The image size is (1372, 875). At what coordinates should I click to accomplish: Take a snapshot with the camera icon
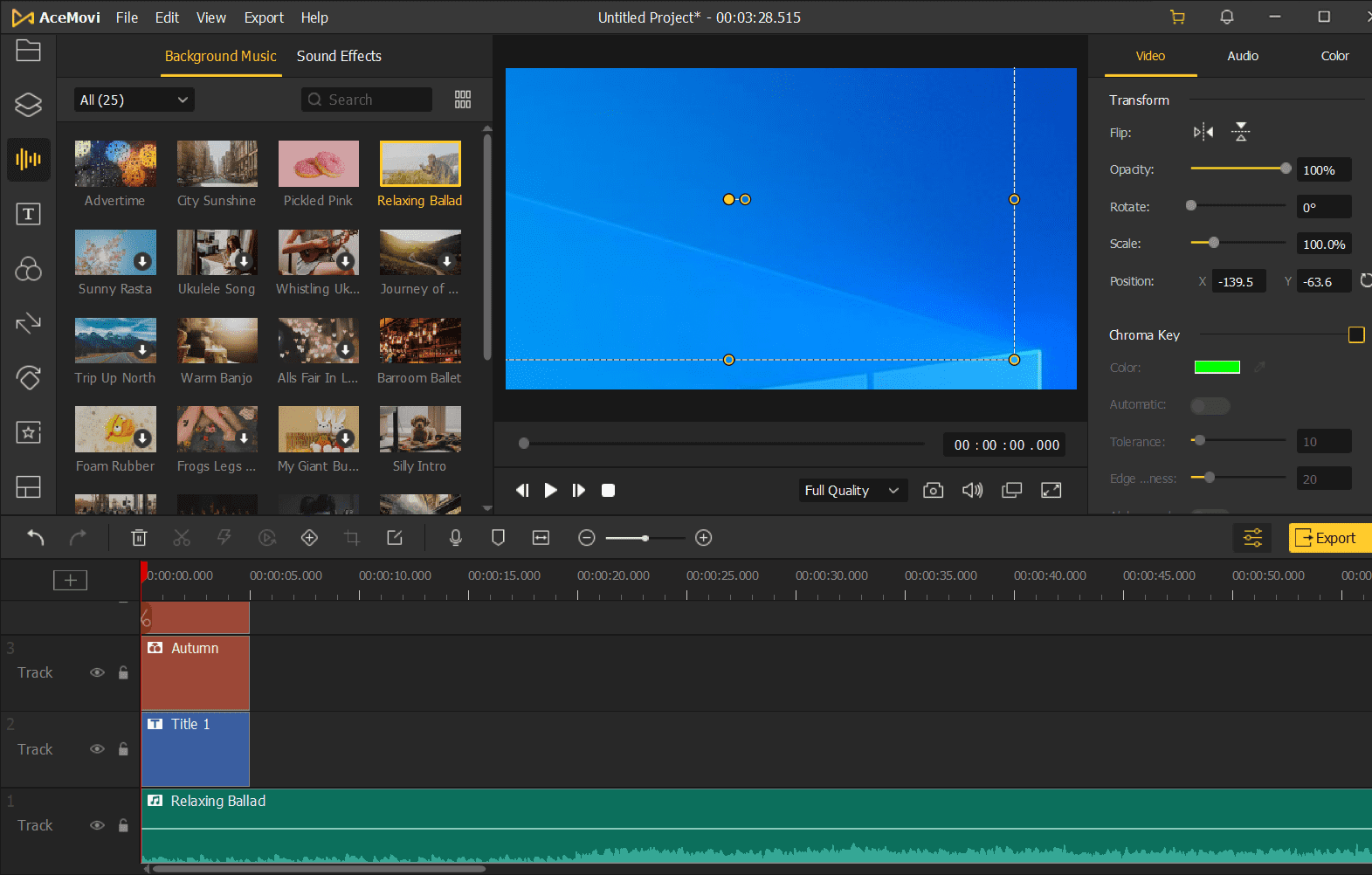pyautogui.click(x=933, y=491)
